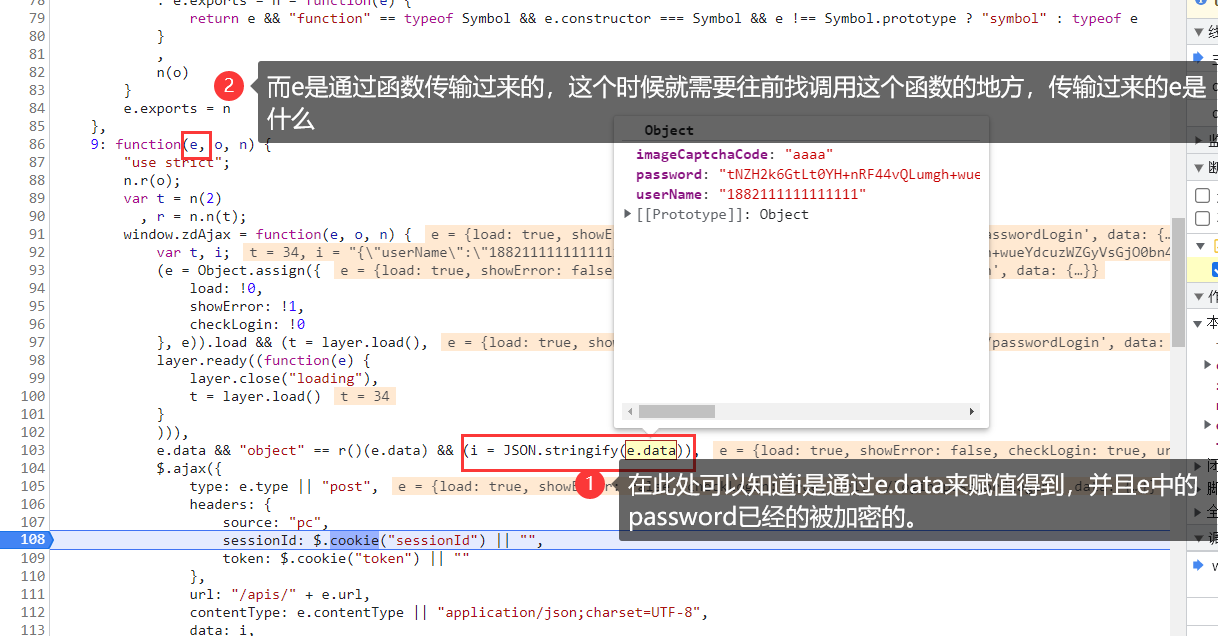This screenshot has width=1218, height=636.
Task: Click the t = 34 inline value on line 100
Action: [365, 396]
